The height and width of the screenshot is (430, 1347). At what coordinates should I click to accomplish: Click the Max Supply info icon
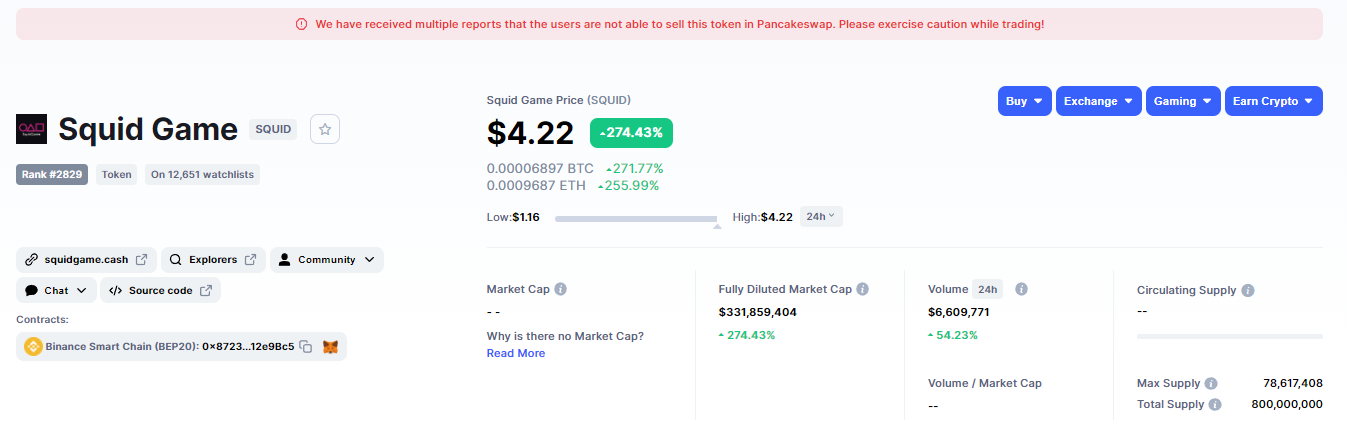click(1211, 384)
